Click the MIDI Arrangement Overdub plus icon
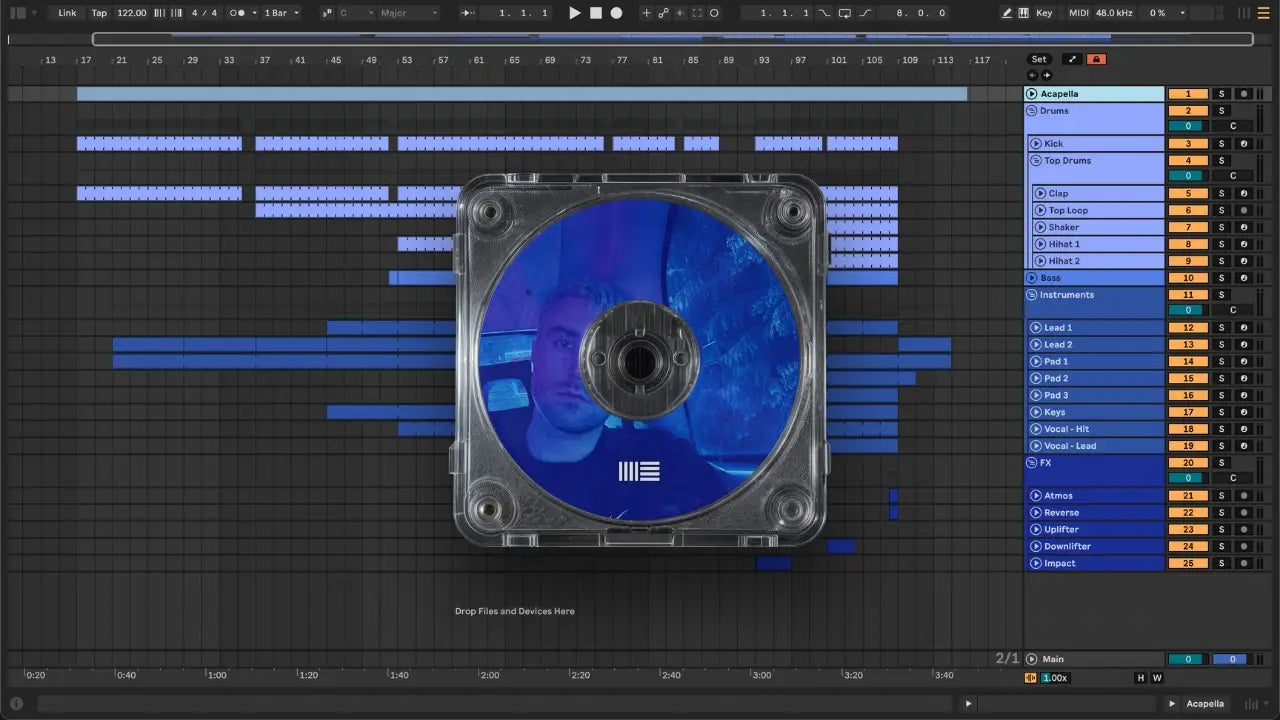 pyautogui.click(x=646, y=13)
